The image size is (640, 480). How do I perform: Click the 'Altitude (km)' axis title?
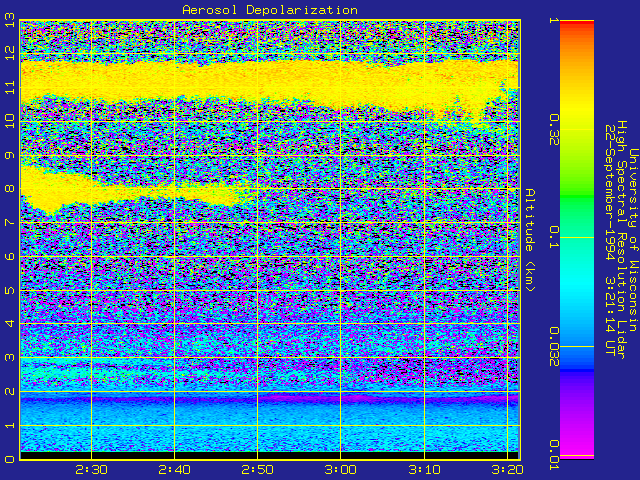click(530, 240)
